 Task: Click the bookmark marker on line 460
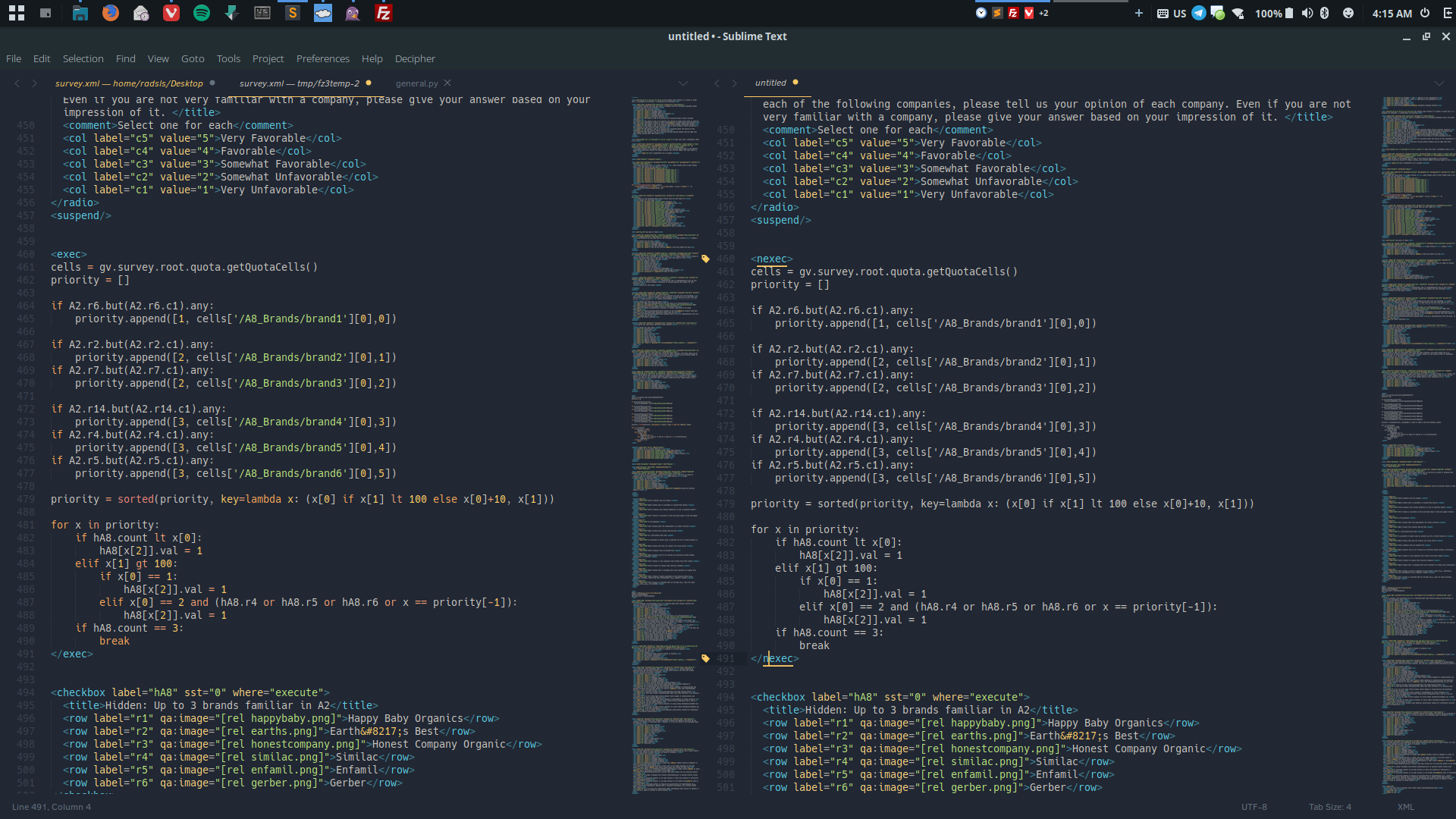(x=705, y=259)
